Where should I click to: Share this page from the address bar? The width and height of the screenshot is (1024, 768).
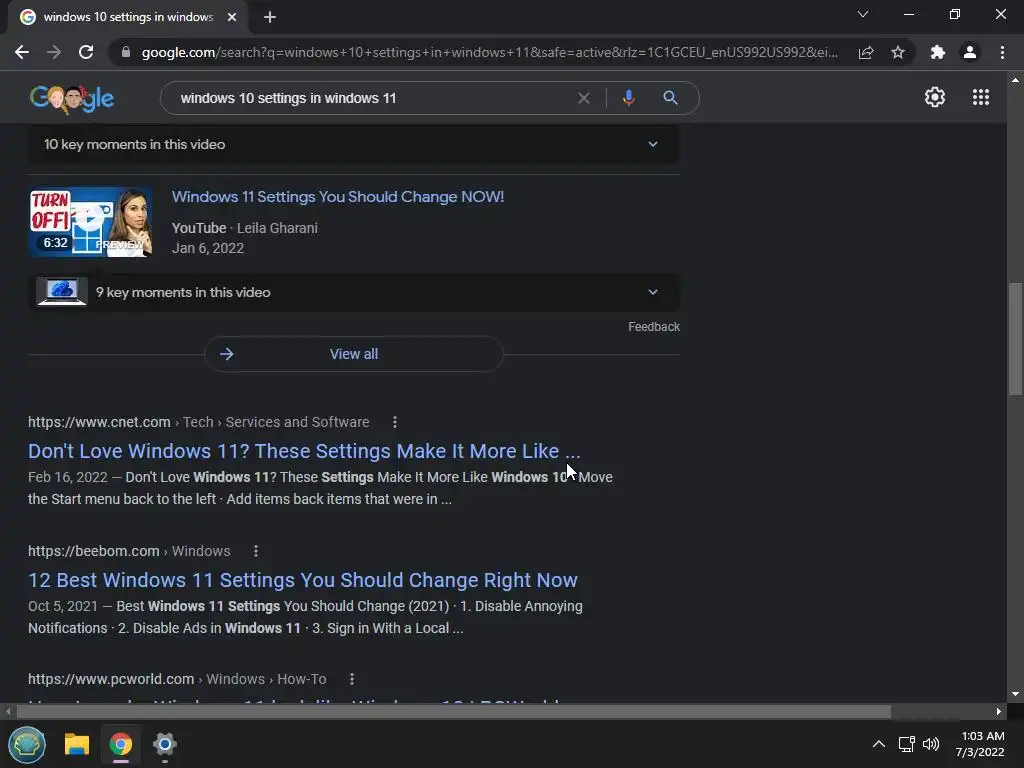(866, 52)
